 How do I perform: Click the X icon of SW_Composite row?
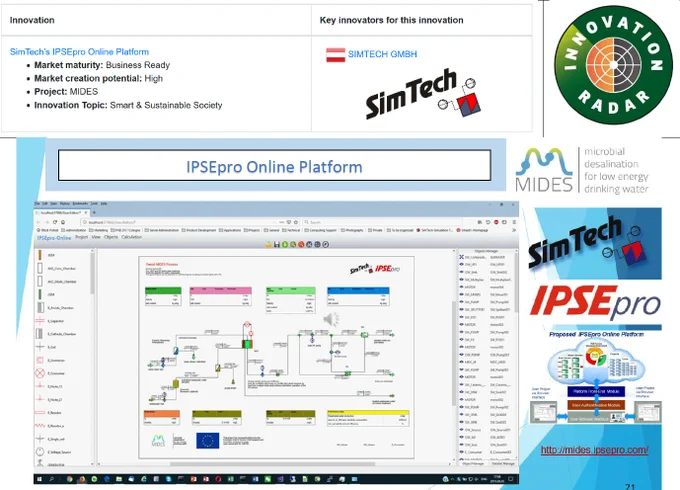pos(461,257)
